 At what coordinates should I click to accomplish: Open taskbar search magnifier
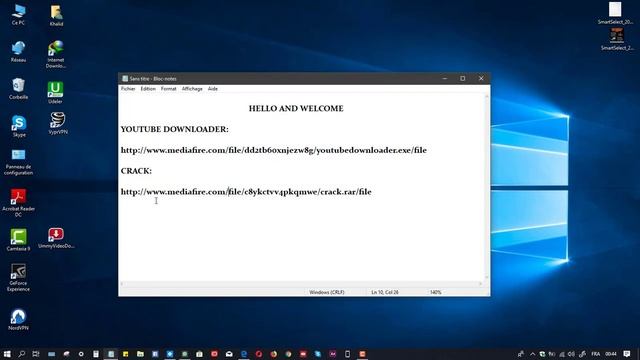(22, 354)
